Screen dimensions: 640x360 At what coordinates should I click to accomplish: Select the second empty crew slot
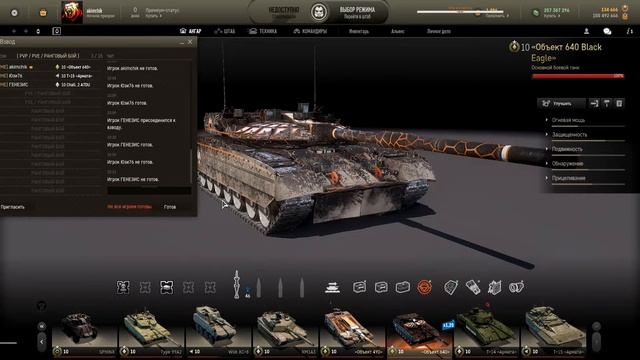point(145,287)
